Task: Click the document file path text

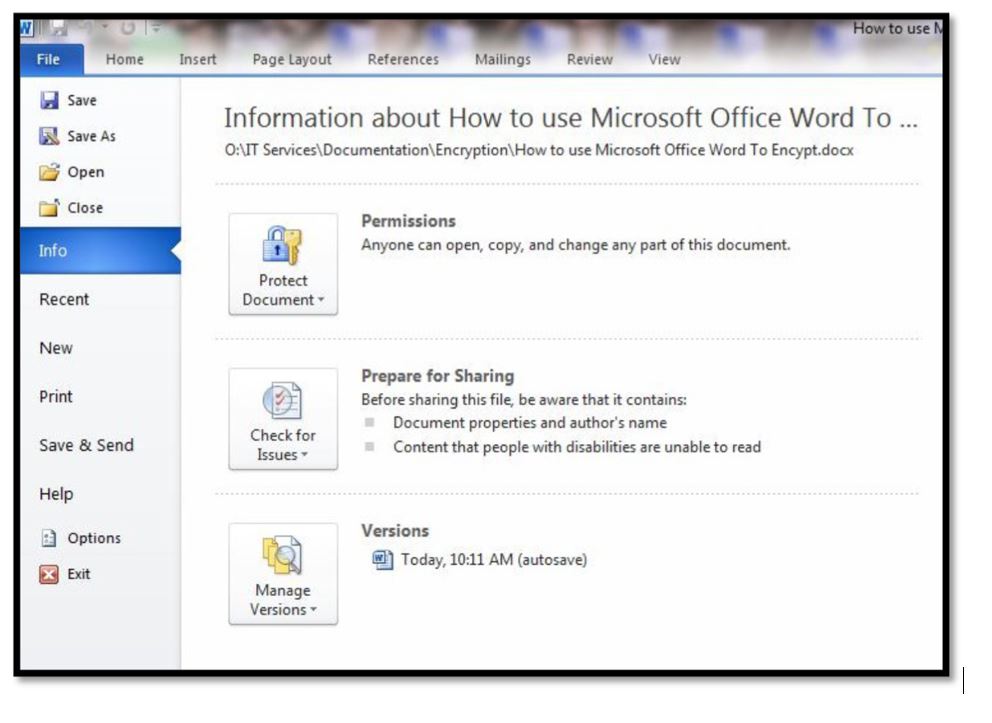Action: pos(539,151)
